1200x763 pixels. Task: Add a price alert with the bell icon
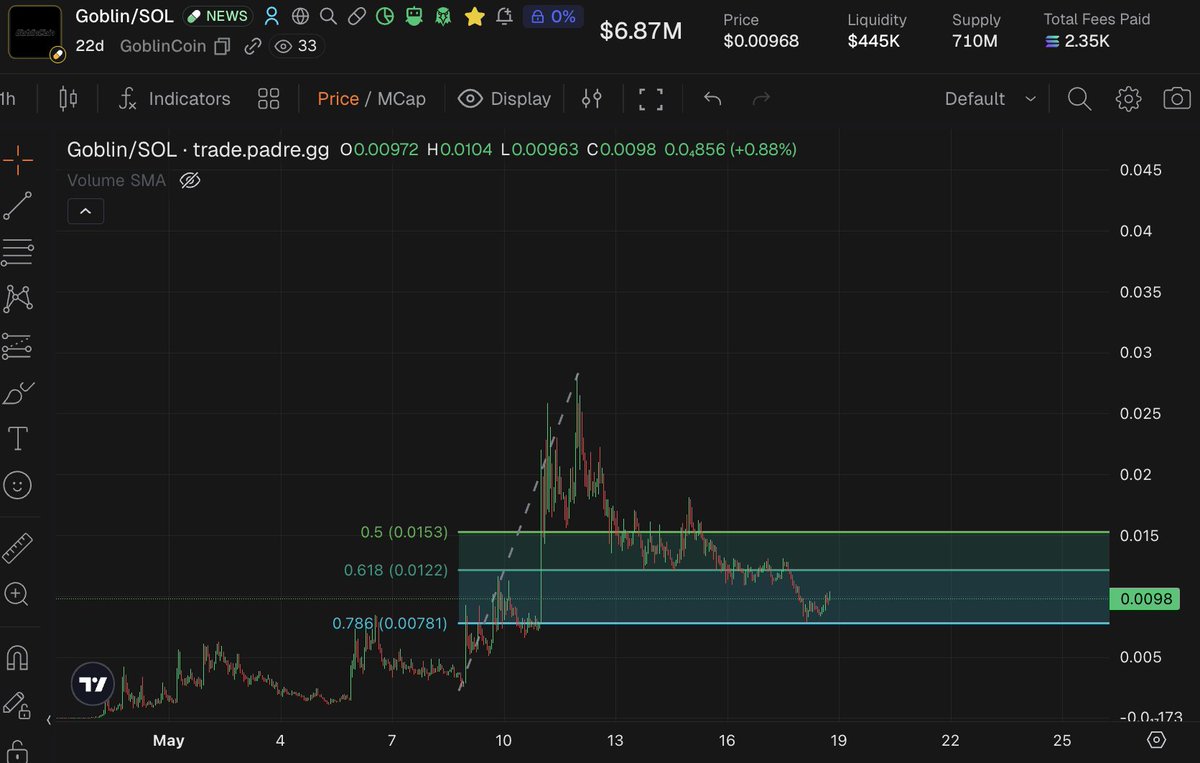505,16
